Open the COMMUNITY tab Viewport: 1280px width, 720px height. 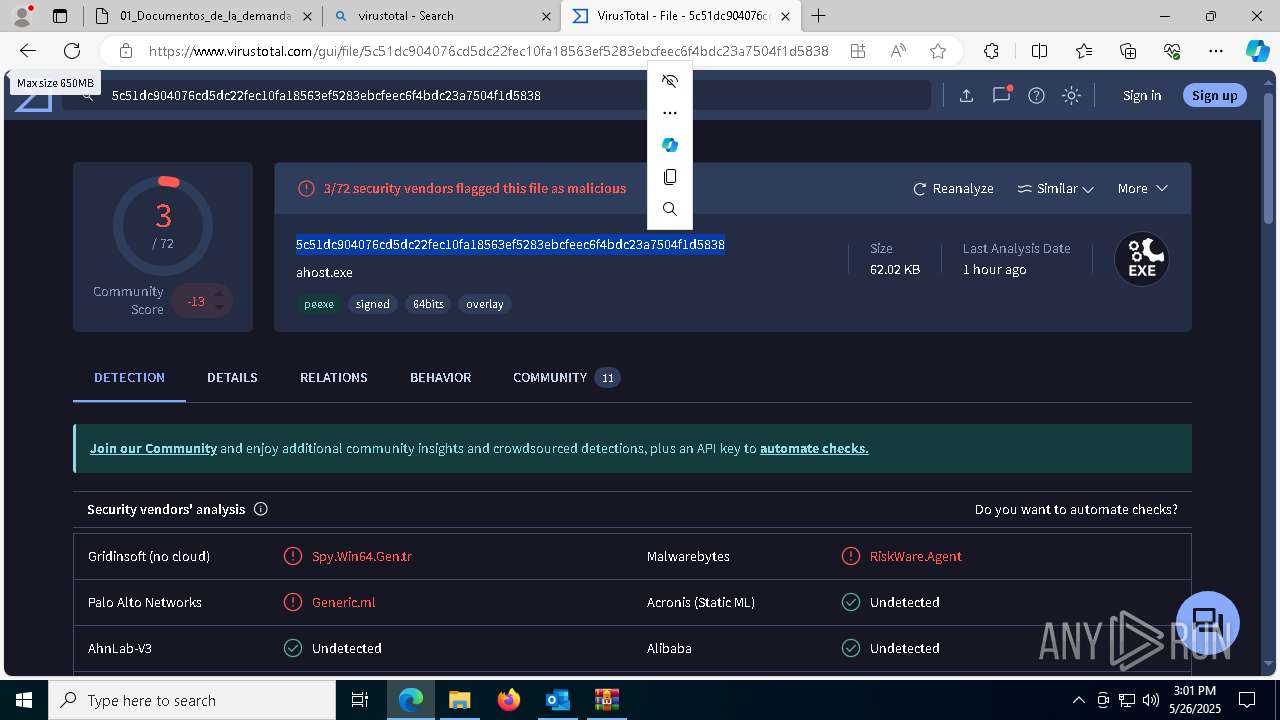[x=566, y=377]
